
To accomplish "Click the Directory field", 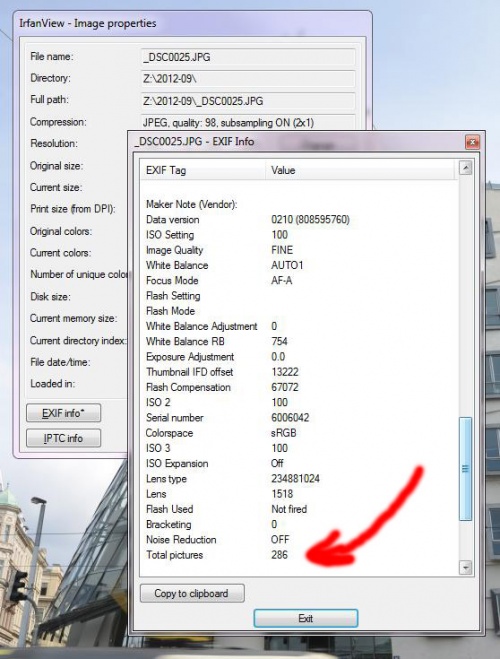I will coord(248,79).
